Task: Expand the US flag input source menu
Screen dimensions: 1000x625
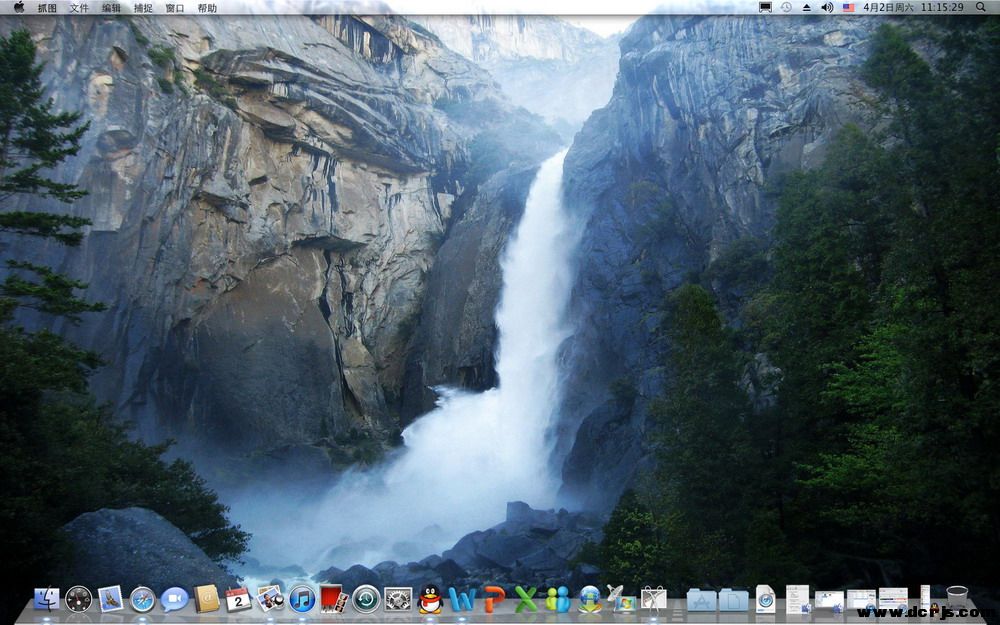Action: [849, 7]
